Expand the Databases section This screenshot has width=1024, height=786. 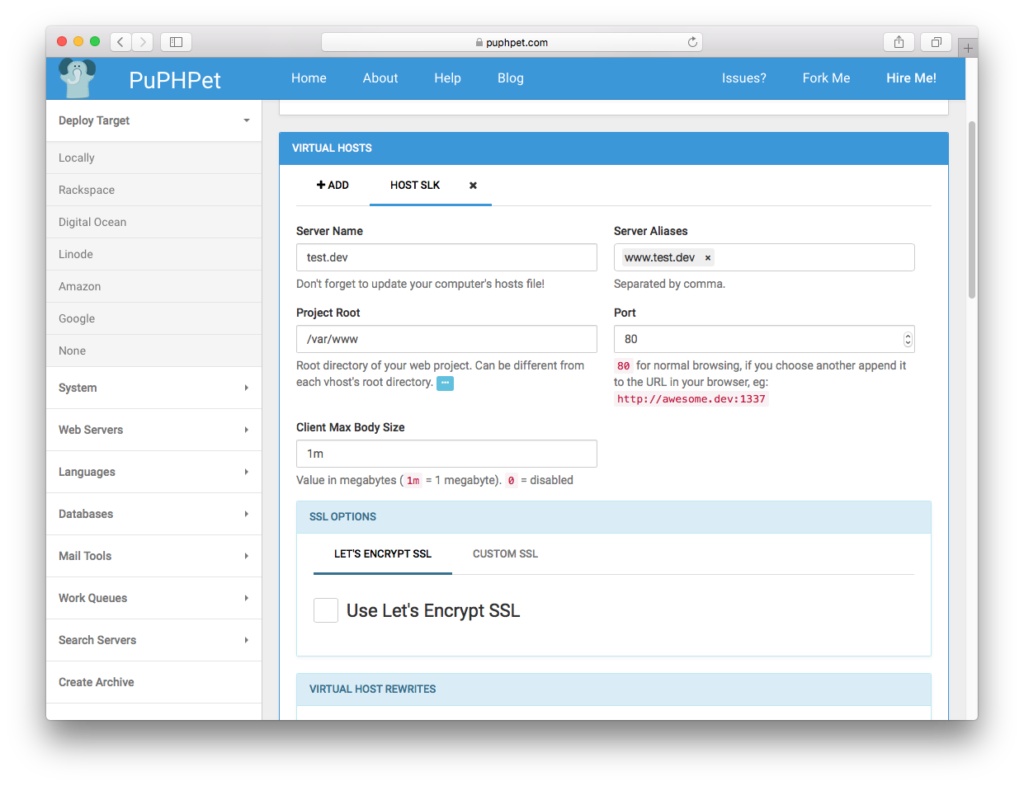154,514
